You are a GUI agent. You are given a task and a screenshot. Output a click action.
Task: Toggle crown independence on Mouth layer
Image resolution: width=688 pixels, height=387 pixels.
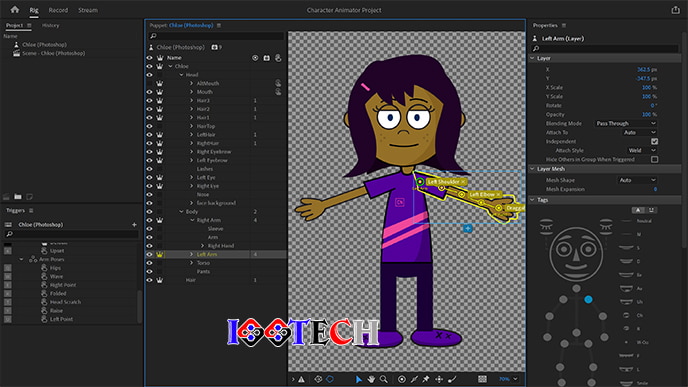point(160,92)
